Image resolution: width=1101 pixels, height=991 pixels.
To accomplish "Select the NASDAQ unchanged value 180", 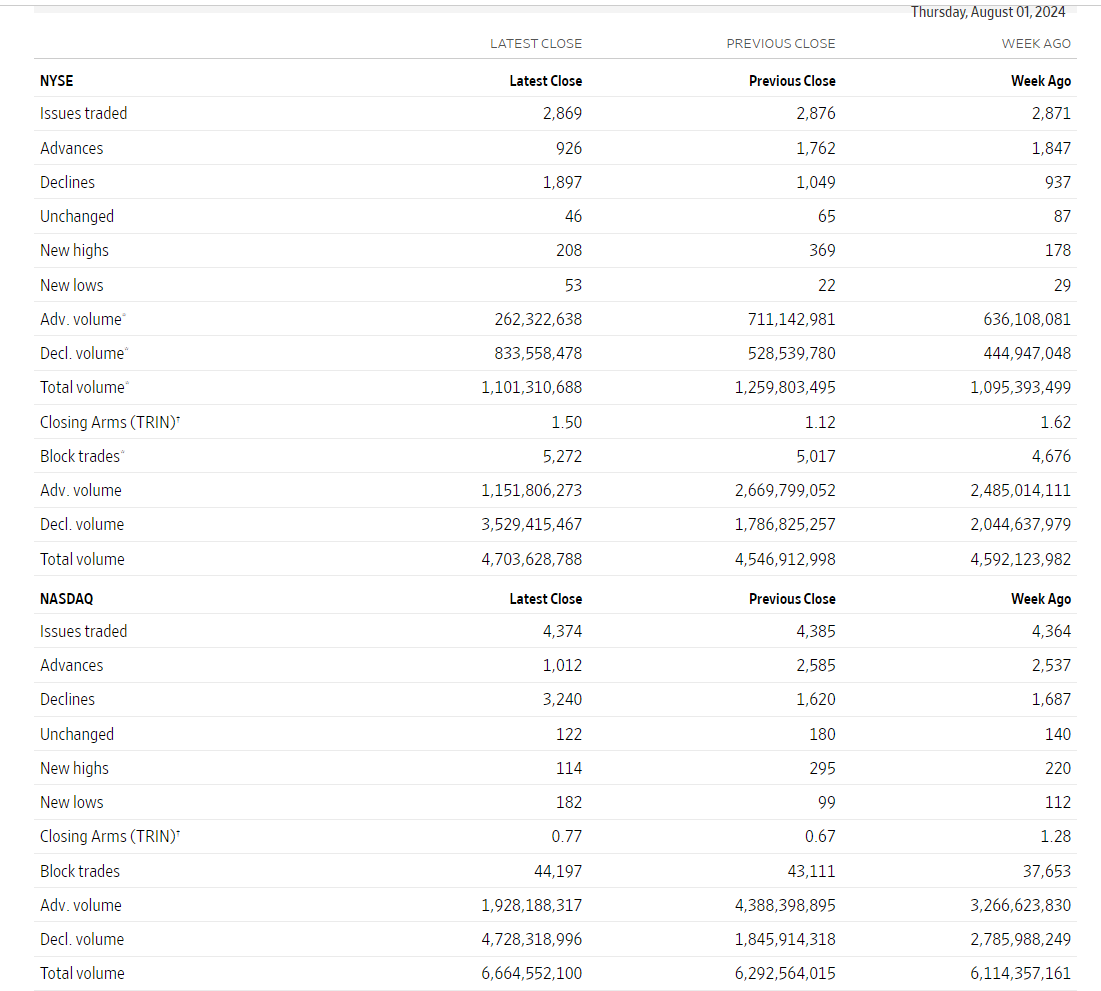I will (x=822, y=734).
